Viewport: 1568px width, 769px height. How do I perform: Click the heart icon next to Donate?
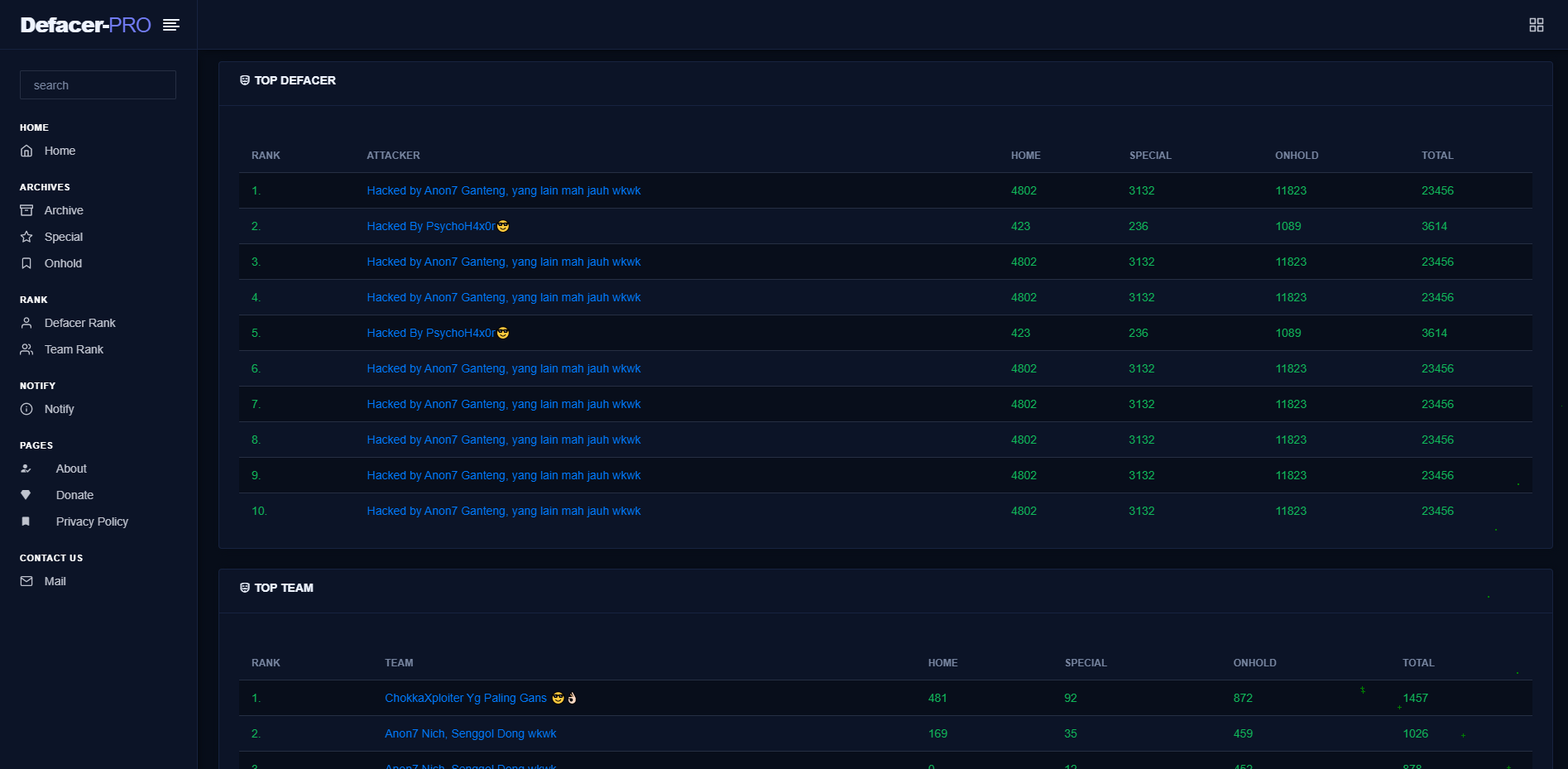(x=26, y=495)
